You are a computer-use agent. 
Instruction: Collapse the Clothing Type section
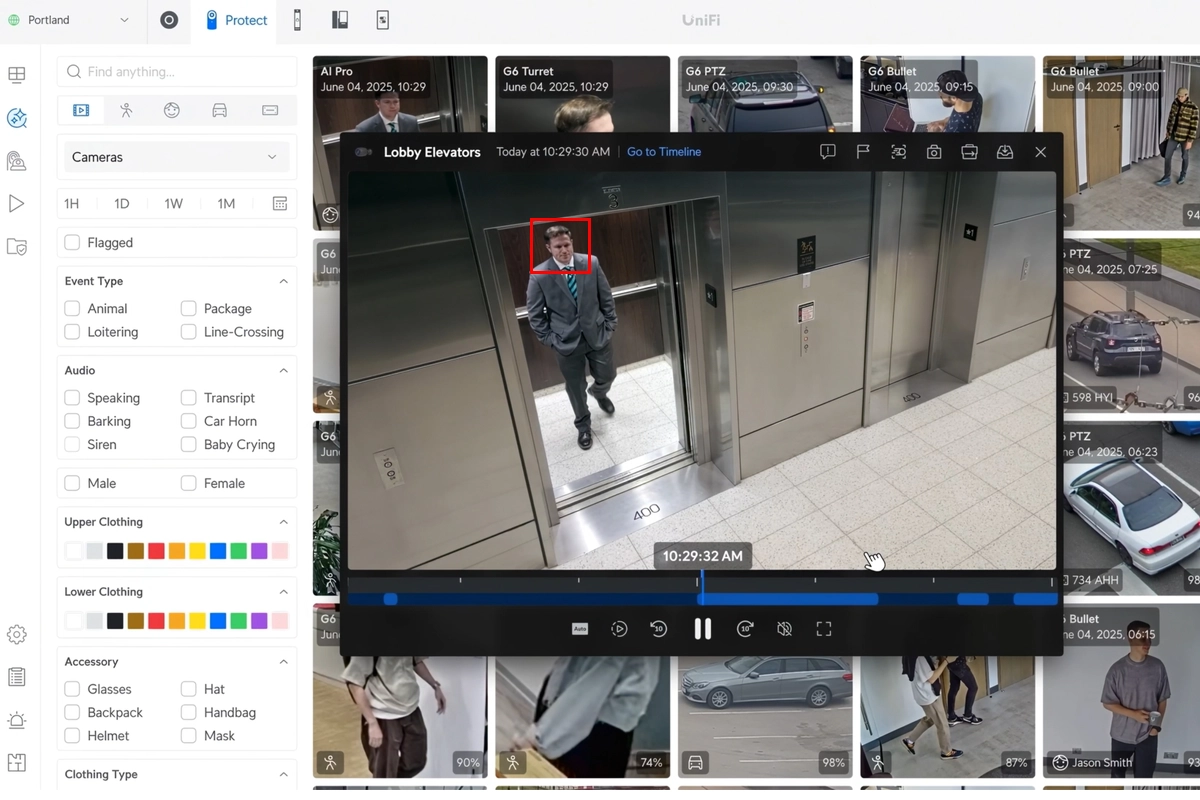(283, 774)
